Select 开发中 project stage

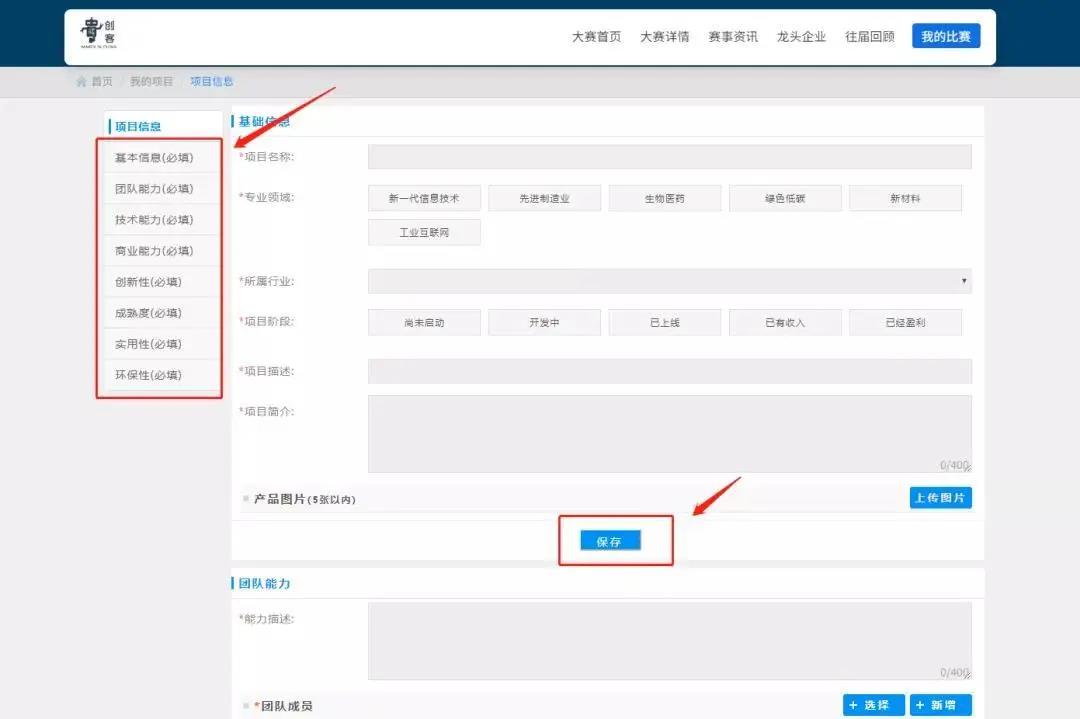coord(544,322)
